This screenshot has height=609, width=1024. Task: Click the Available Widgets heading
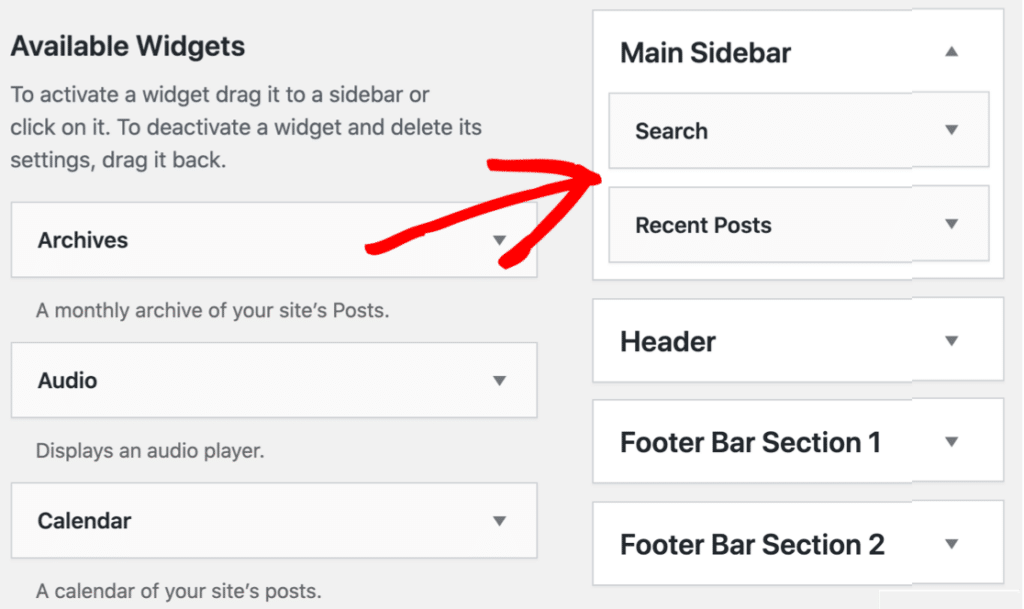click(127, 46)
